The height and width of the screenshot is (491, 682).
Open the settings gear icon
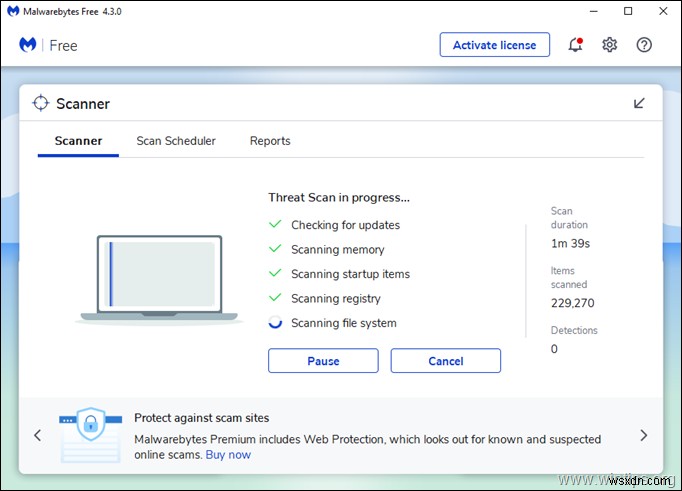coord(609,45)
